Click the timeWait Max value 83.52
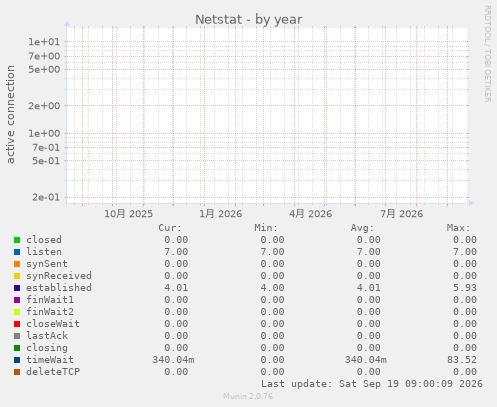Viewport: 497px width, 407px height. 462,360
